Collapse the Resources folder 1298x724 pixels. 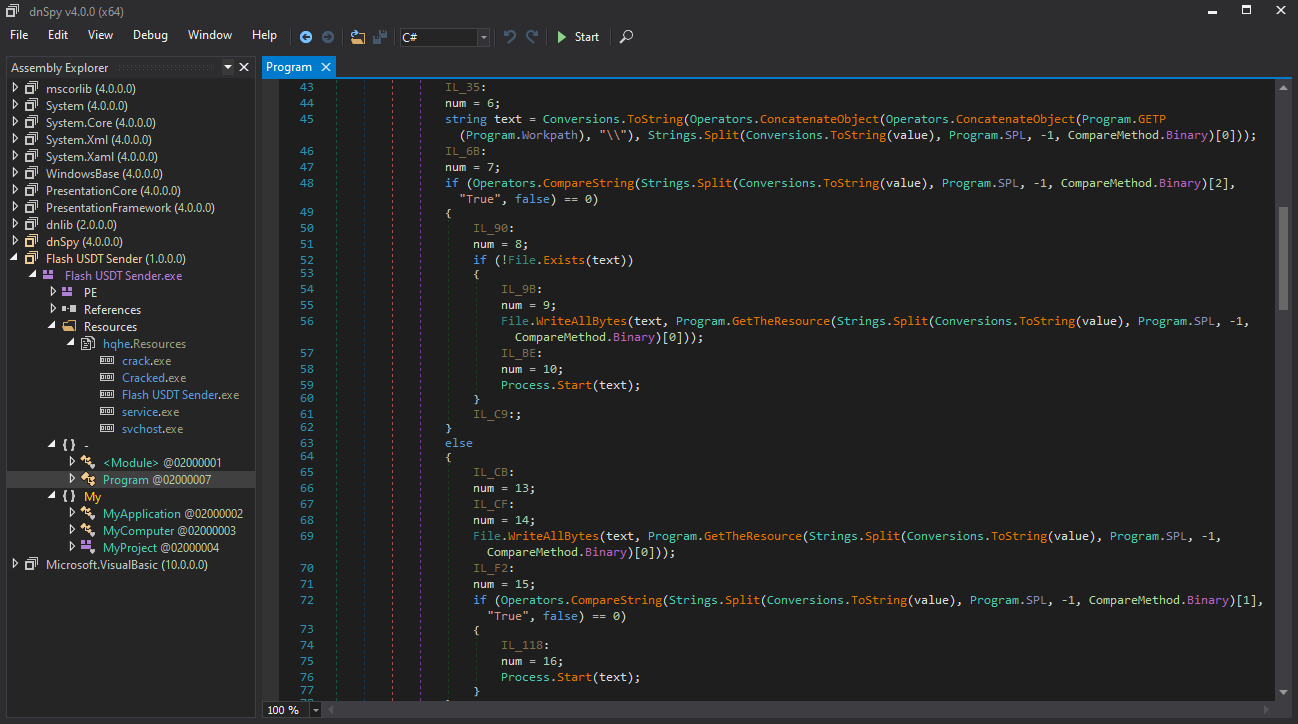[x=51, y=325]
